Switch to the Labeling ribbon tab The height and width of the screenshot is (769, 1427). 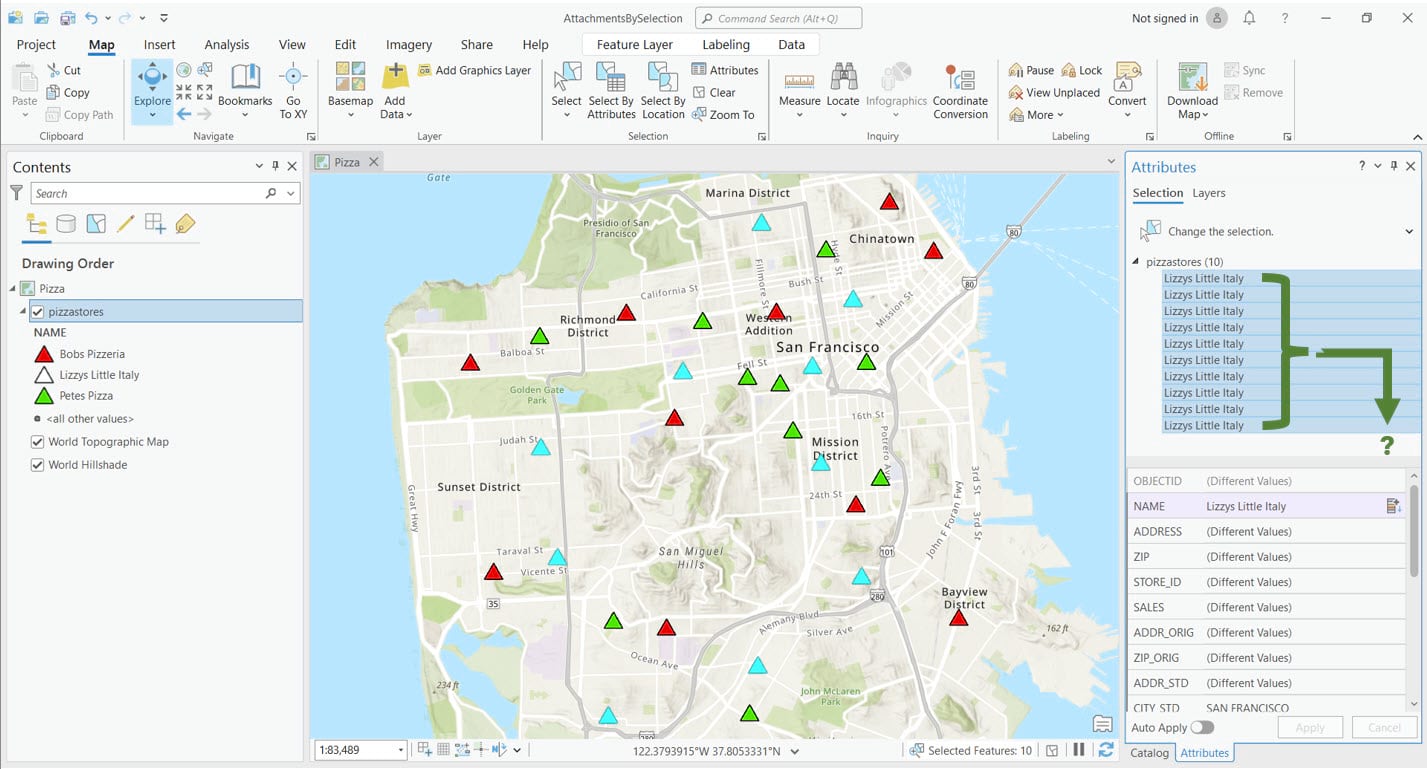coord(725,44)
